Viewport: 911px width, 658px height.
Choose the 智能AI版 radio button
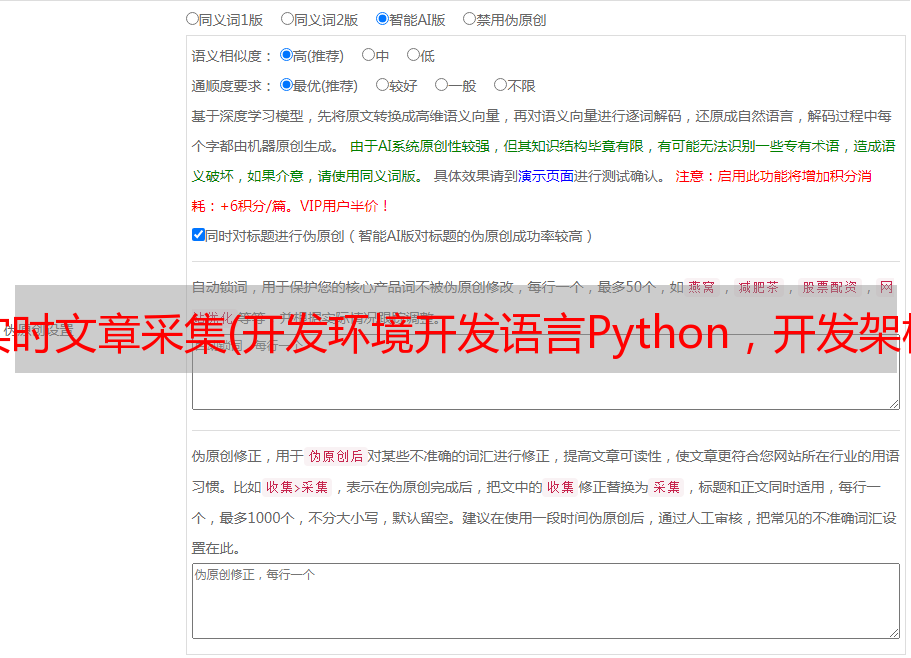[x=383, y=19]
